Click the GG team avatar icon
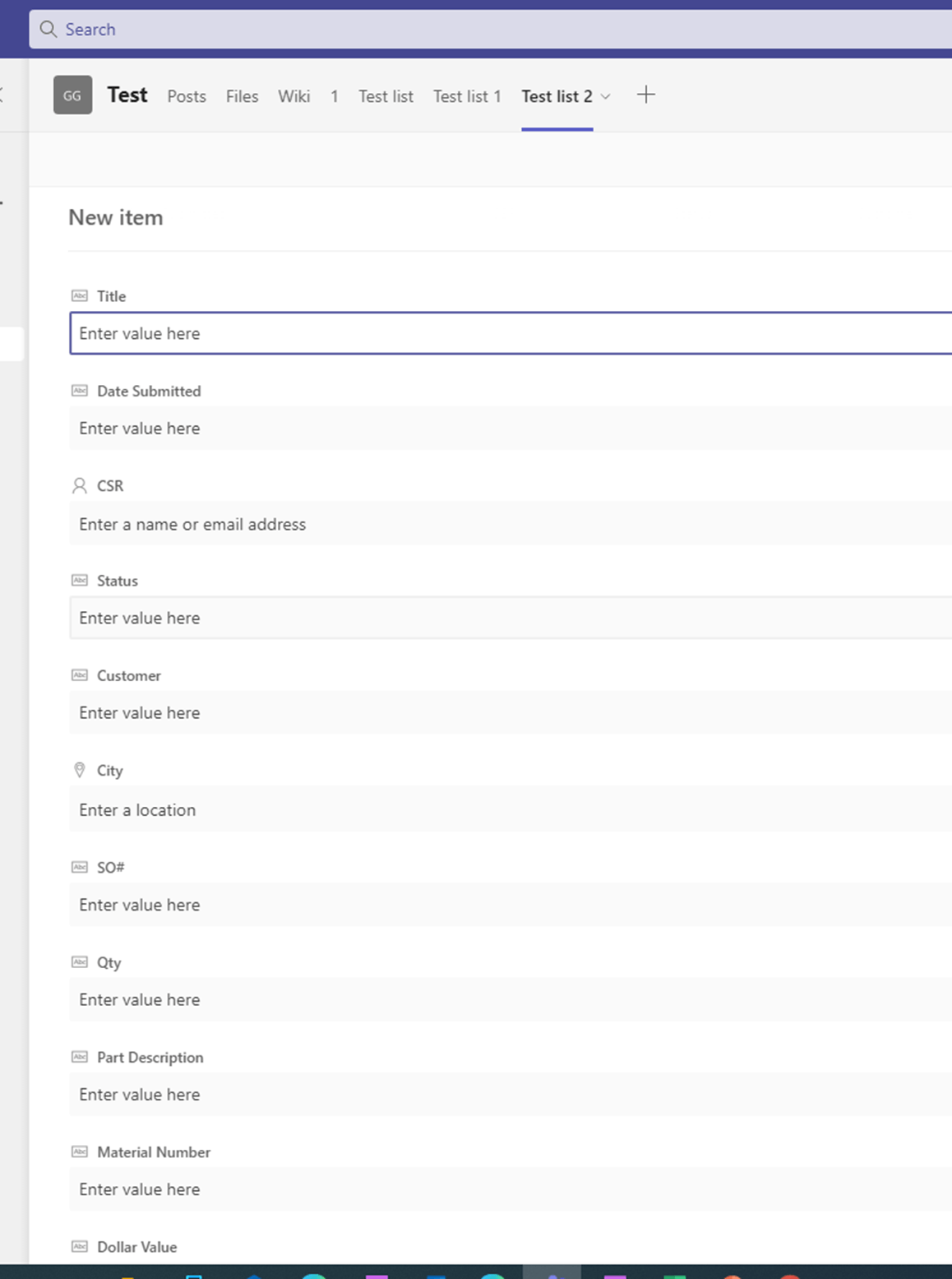The width and height of the screenshot is (952, 1279). [x=72, y=95]
